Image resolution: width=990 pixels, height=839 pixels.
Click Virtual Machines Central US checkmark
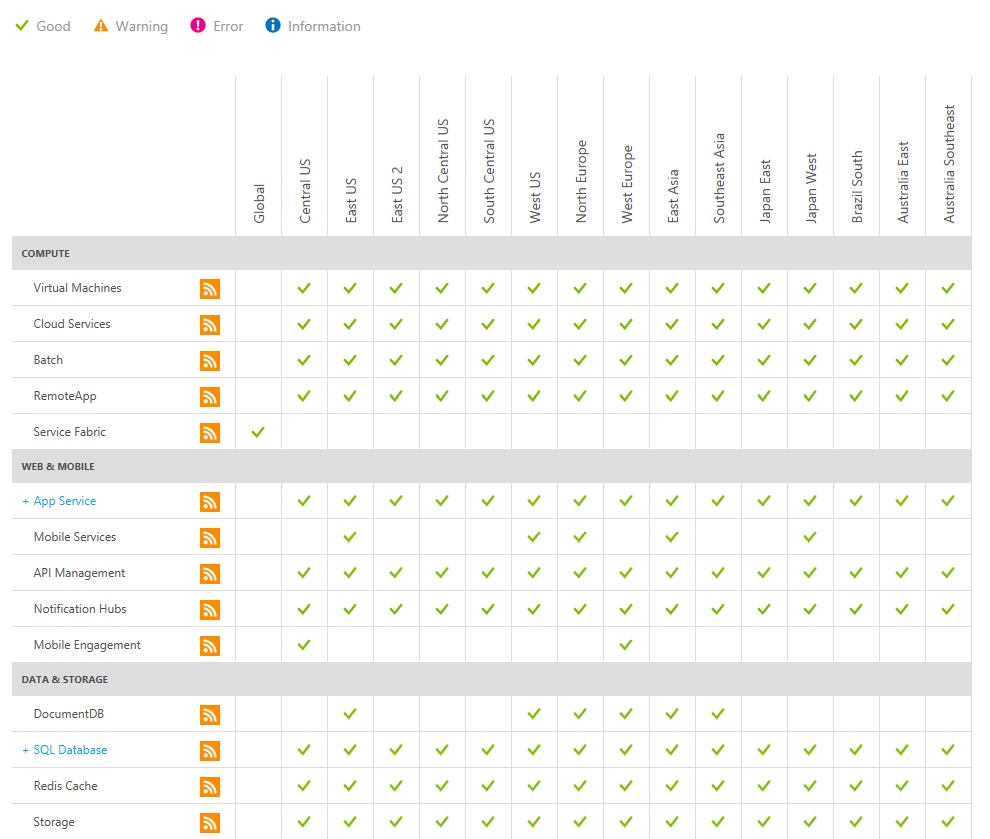click(304, 288)
